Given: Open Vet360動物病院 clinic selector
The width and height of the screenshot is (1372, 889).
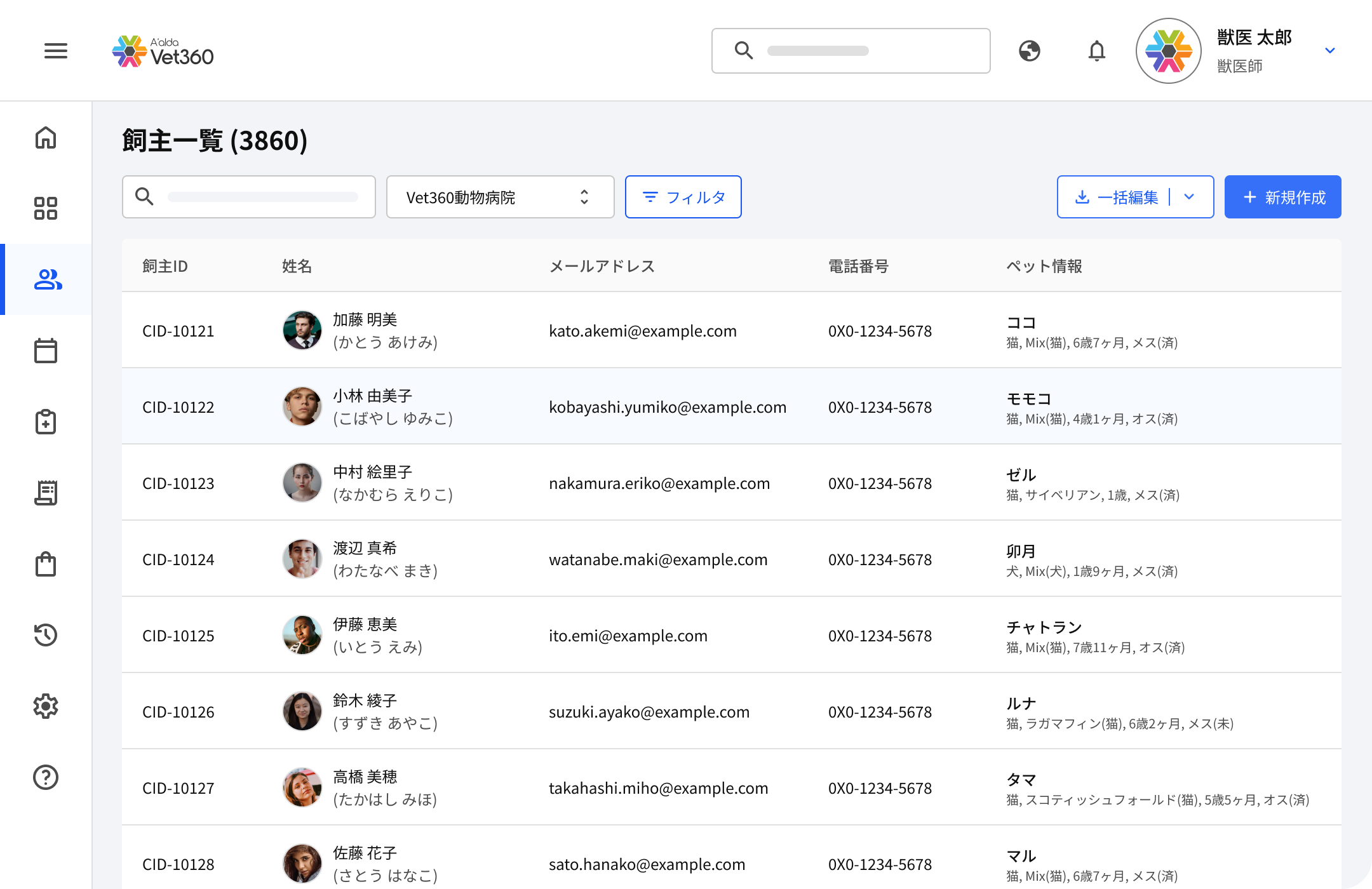Looking at the screenshot, I should 500,197.
